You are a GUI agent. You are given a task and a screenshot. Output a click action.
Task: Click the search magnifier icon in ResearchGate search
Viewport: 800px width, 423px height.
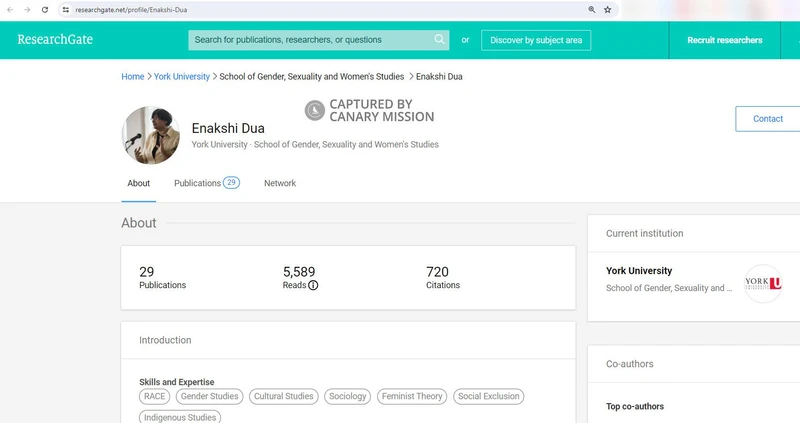click(439, 39)
